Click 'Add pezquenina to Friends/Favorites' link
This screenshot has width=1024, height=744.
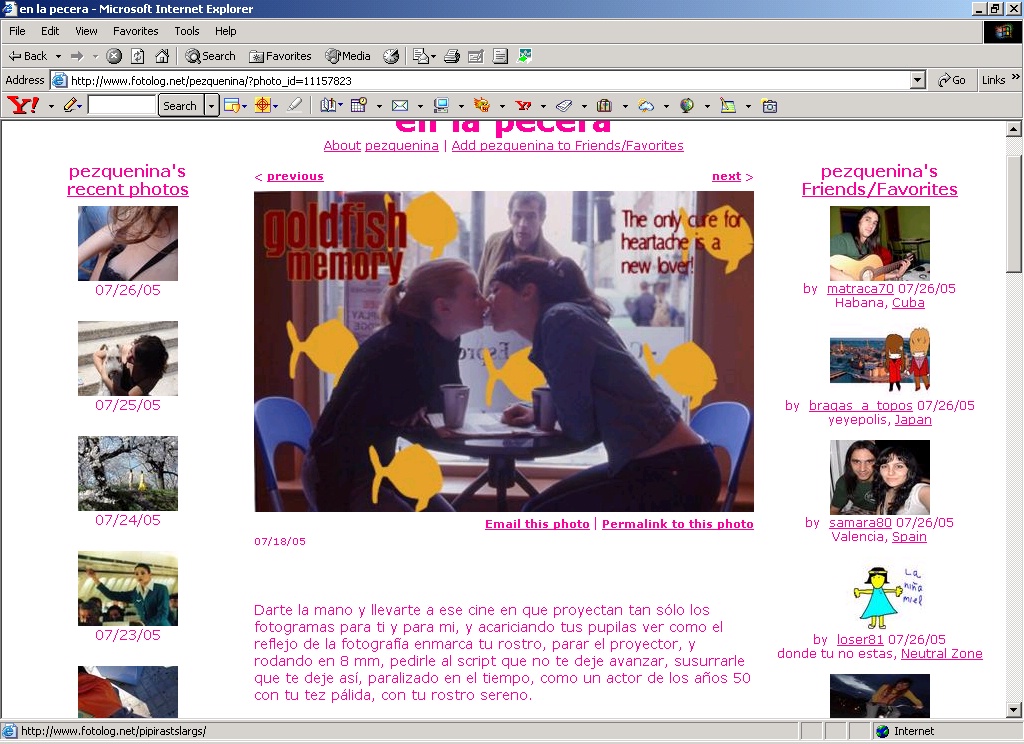click(568, 146)
